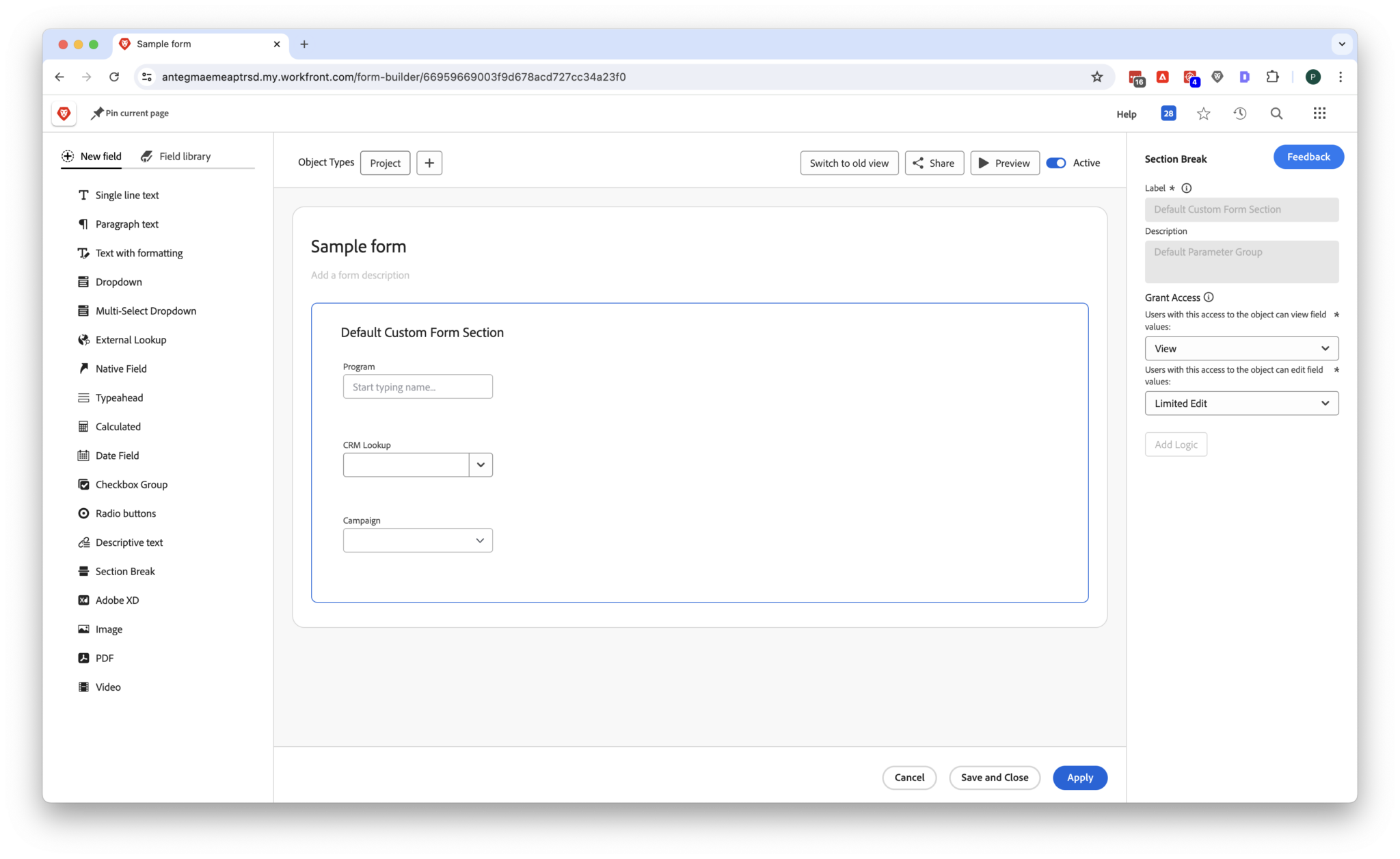The image size is (1400, 859).
Task: Click Save and Close
Action: (x=995, y=778)
